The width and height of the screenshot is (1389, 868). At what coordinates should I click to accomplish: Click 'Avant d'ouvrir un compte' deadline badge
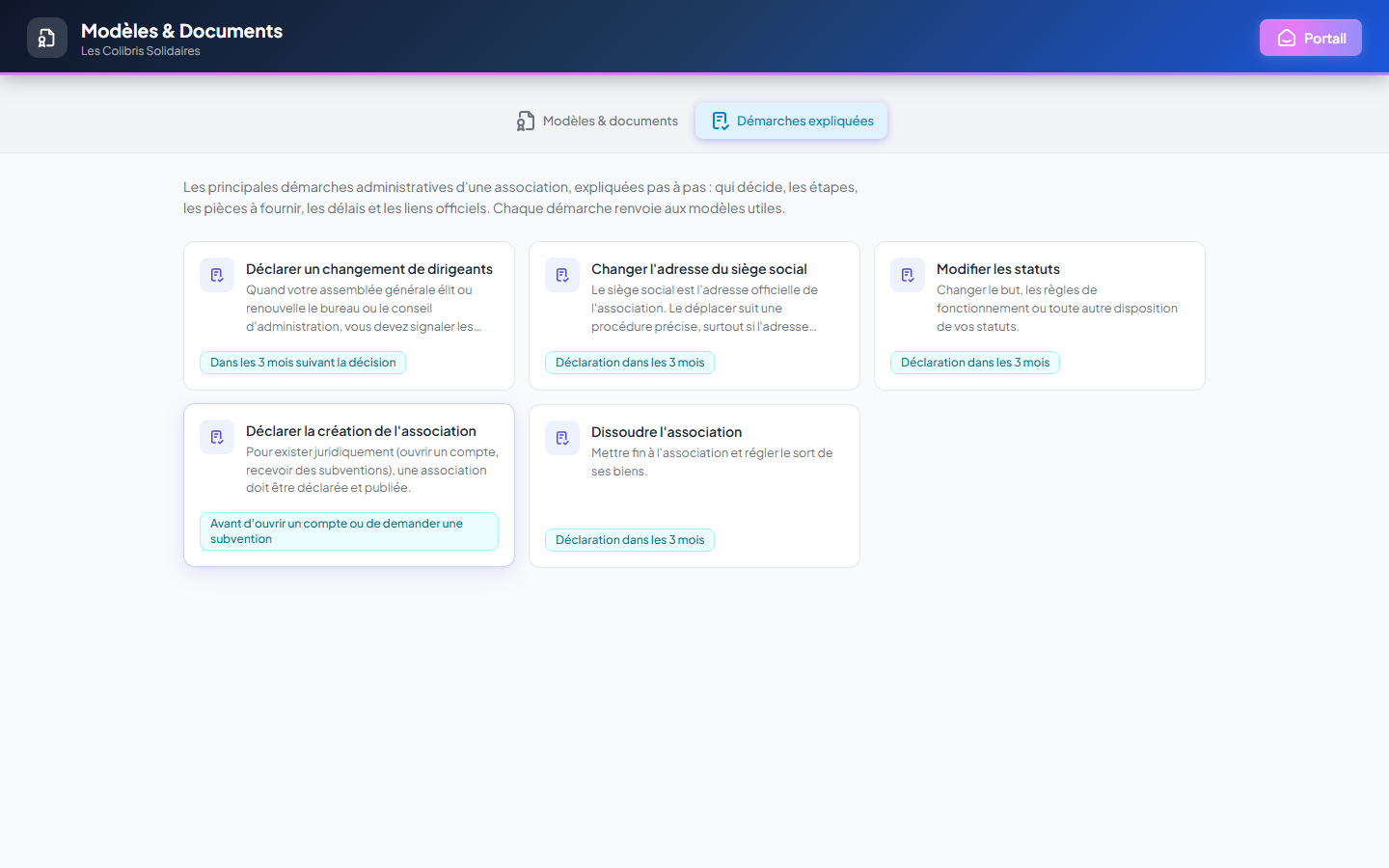[x=349, y=531]
